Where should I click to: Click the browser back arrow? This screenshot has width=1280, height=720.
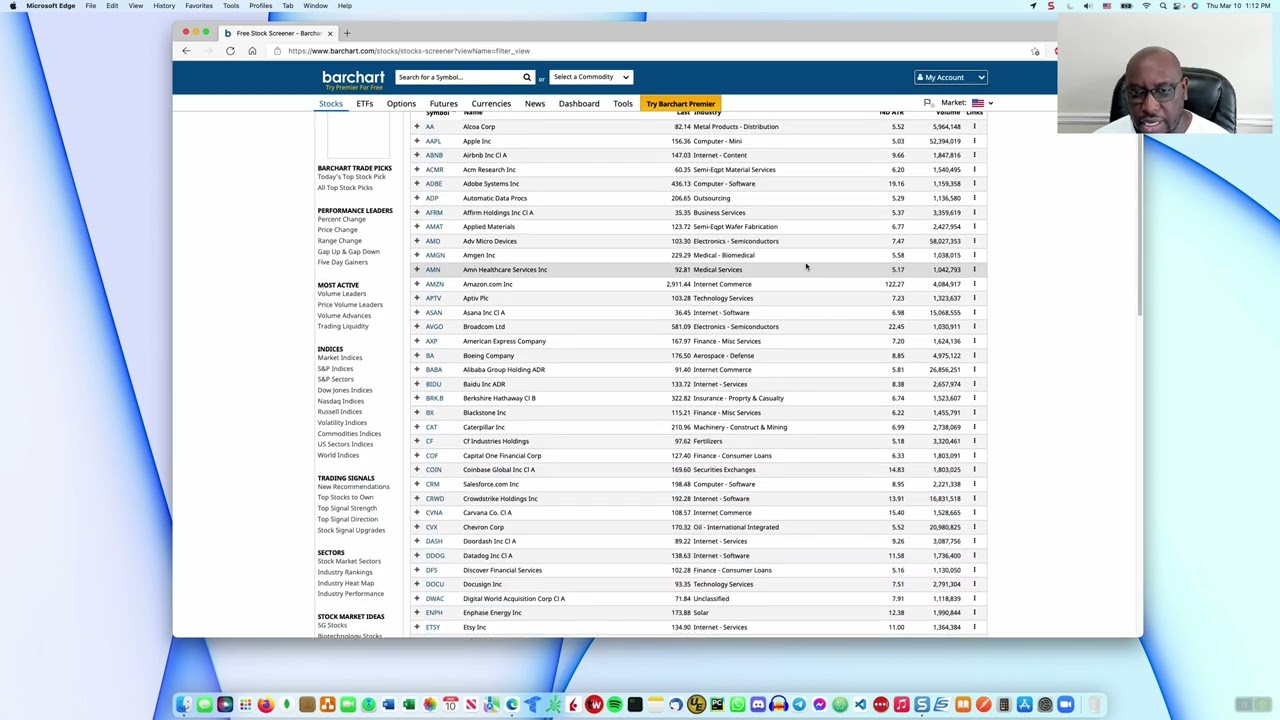(186, 51)
